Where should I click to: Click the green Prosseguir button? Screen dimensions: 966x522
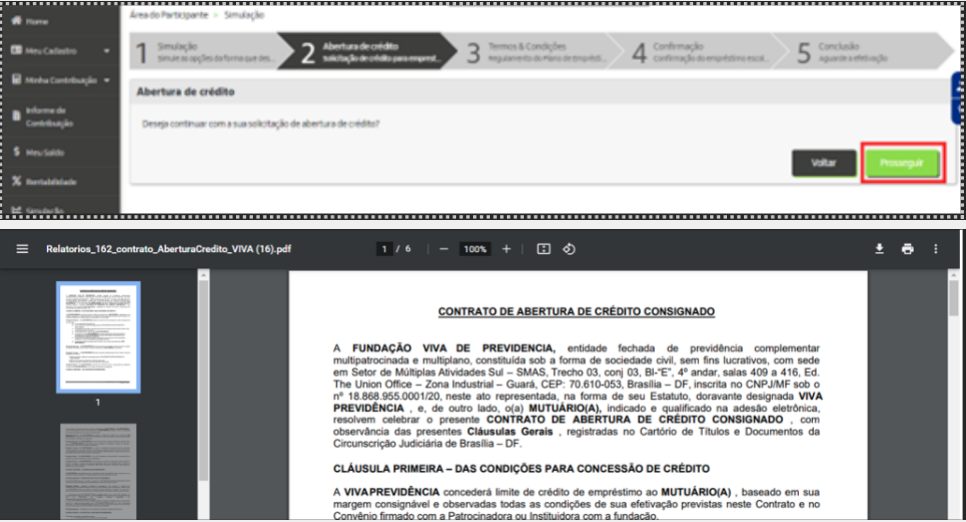pyautogui.click(x=902, y=163)
